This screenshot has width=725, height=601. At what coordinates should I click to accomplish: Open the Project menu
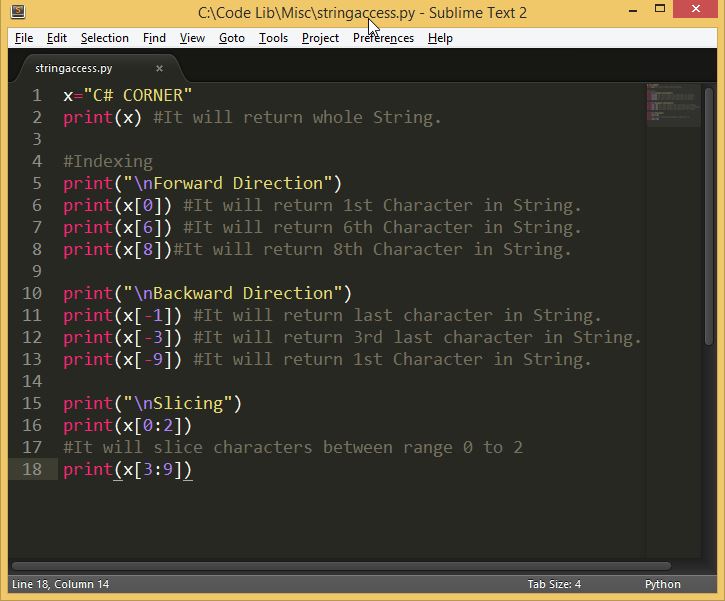point(320,38)
